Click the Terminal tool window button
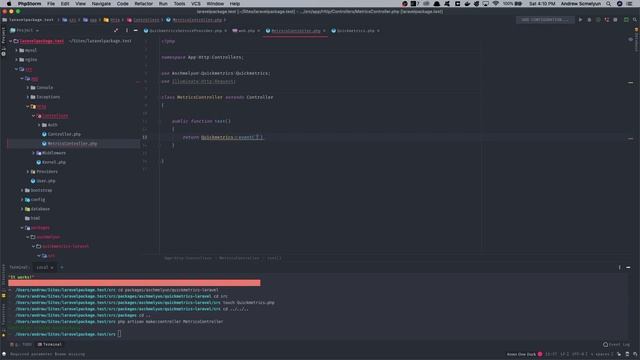 click(x=49, y=344)
